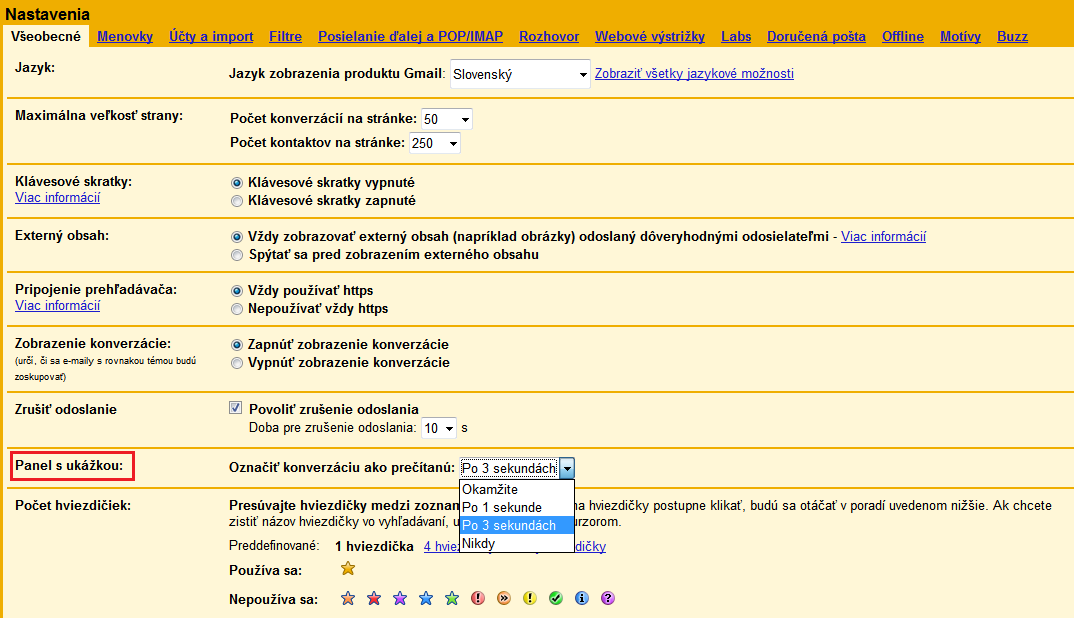The width and height of the screenshot is (1074, 618).
Task: Click the yellow star in Používa sa
Action: [x=348, y=568]
